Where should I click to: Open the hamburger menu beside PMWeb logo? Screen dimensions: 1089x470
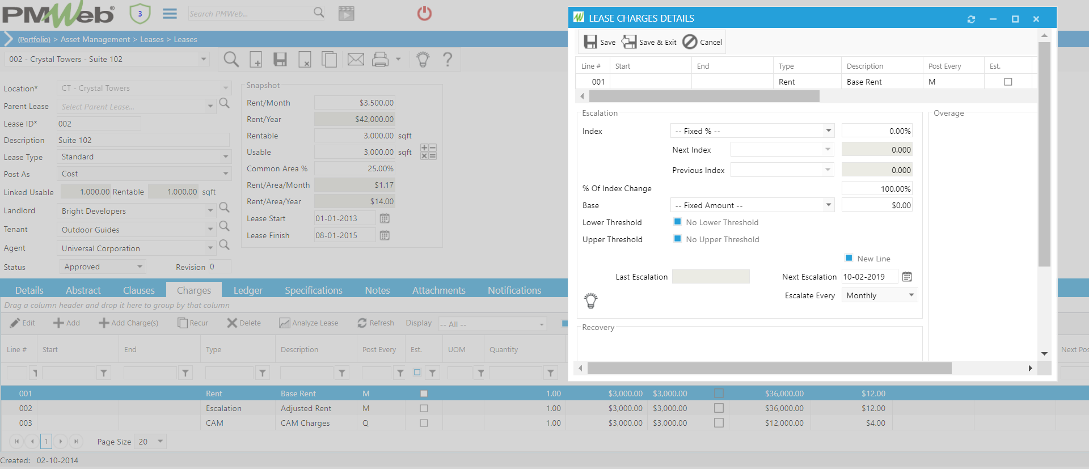(x=169, y=13)
